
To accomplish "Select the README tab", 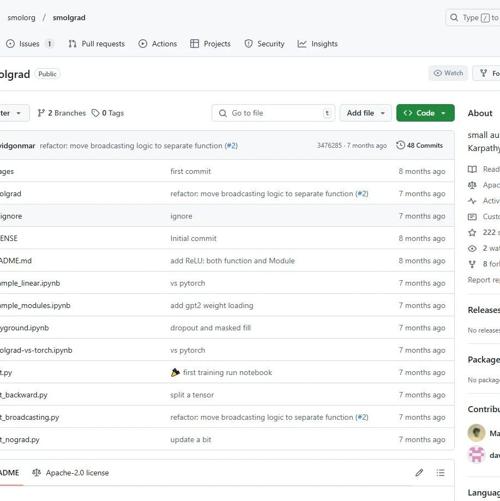I will coord(10,472).
